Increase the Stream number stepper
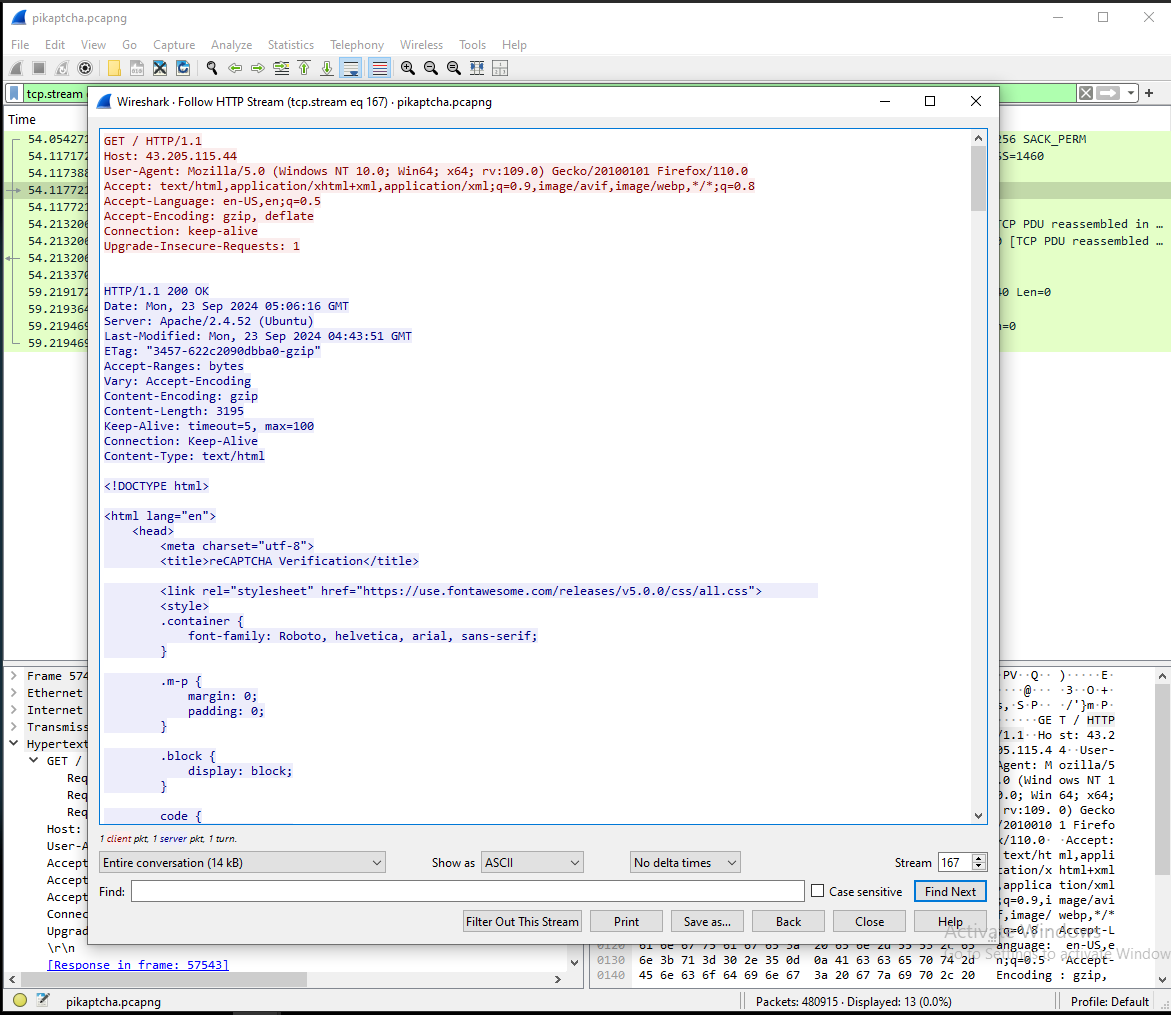This screenshot has width=1171, height=1015. tap(978, 858)
